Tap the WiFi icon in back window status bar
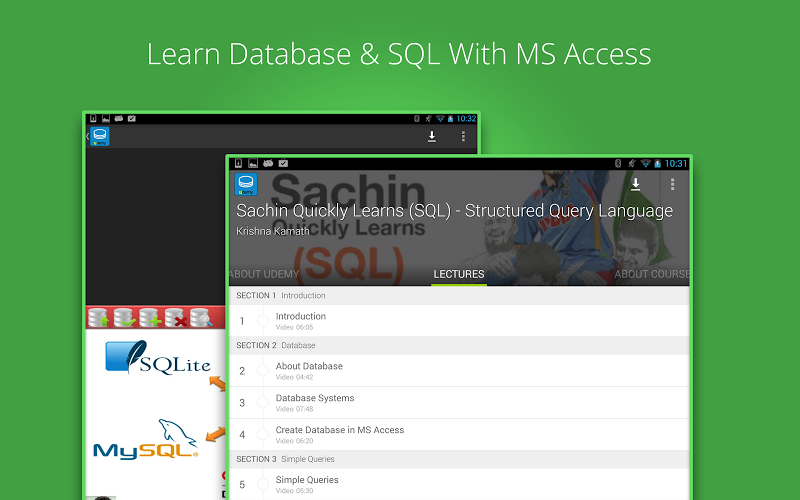800x500 pixels. [440, 118]
